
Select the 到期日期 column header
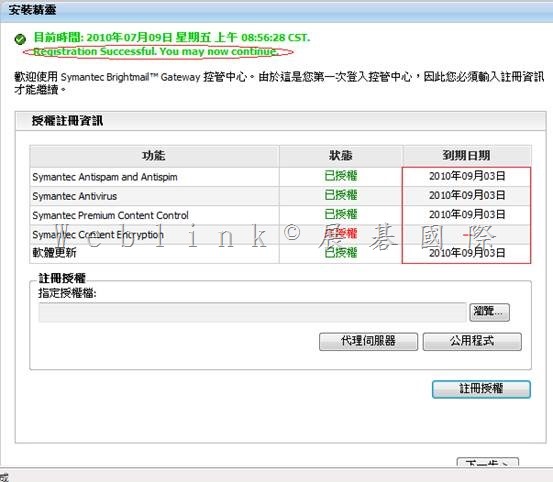(467, 155)
